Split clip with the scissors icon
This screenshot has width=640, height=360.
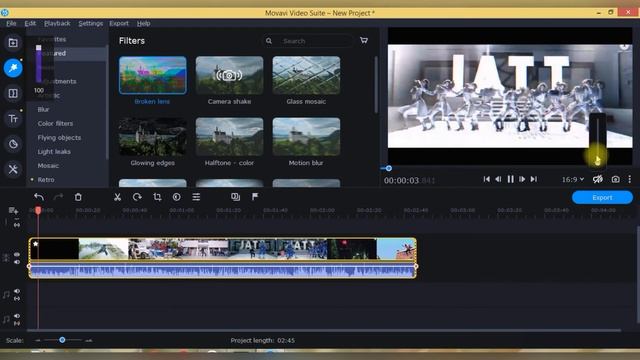118,197
